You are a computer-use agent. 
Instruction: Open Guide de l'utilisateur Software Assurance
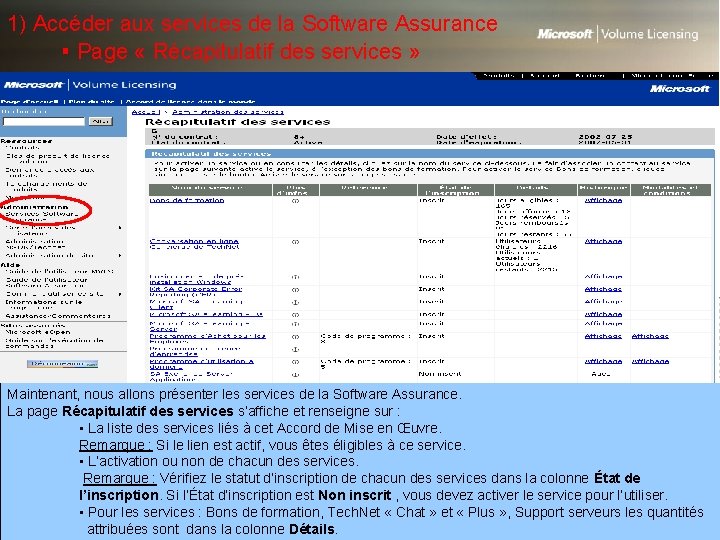tap(46, 282)
